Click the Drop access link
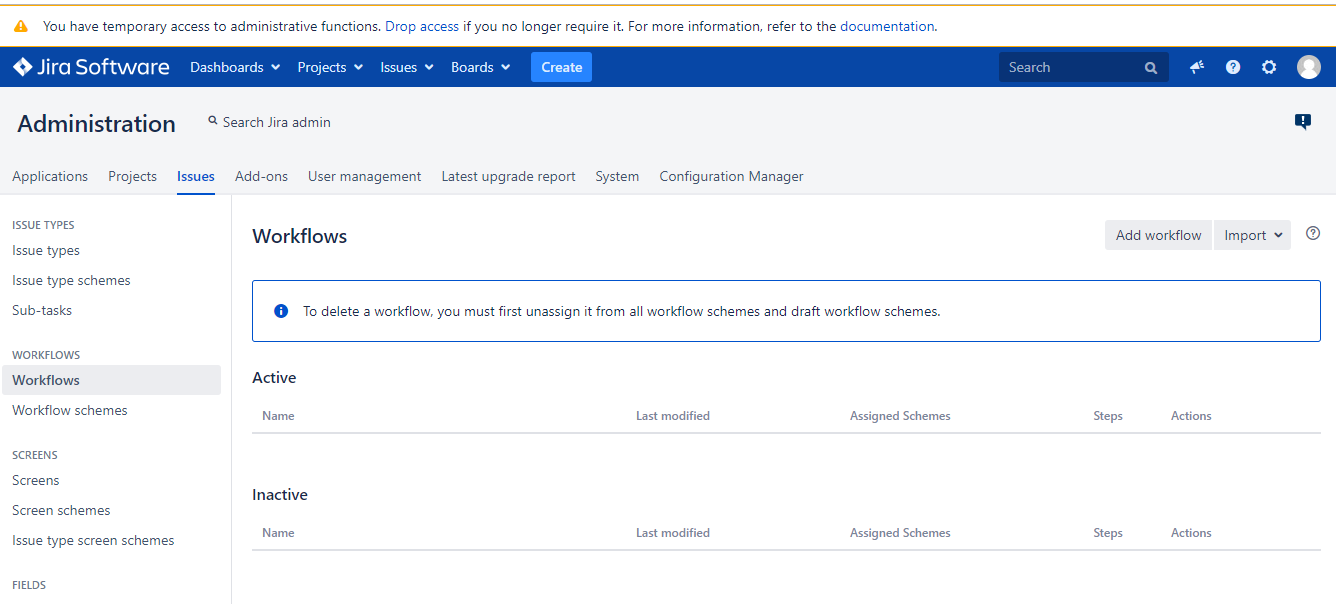 coord(422,26)
